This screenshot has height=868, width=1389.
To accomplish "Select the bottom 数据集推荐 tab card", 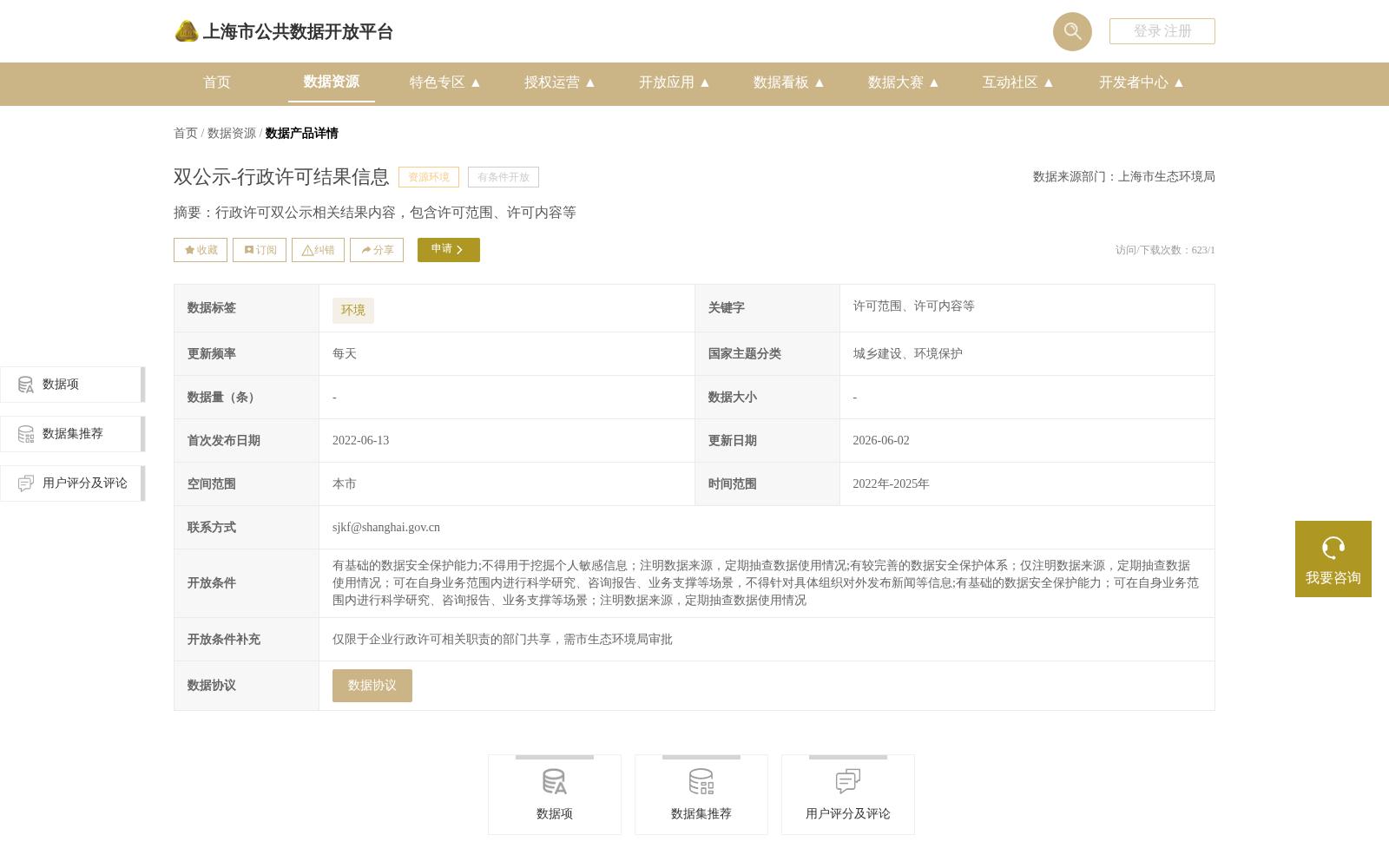I will 701,795.
